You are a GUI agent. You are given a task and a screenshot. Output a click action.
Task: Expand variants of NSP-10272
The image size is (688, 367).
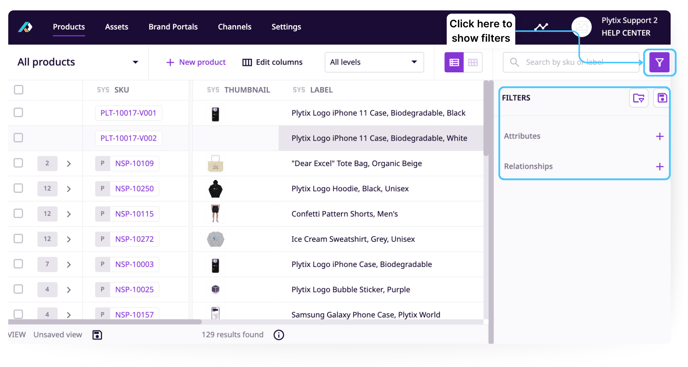click(x=69, y=239)
